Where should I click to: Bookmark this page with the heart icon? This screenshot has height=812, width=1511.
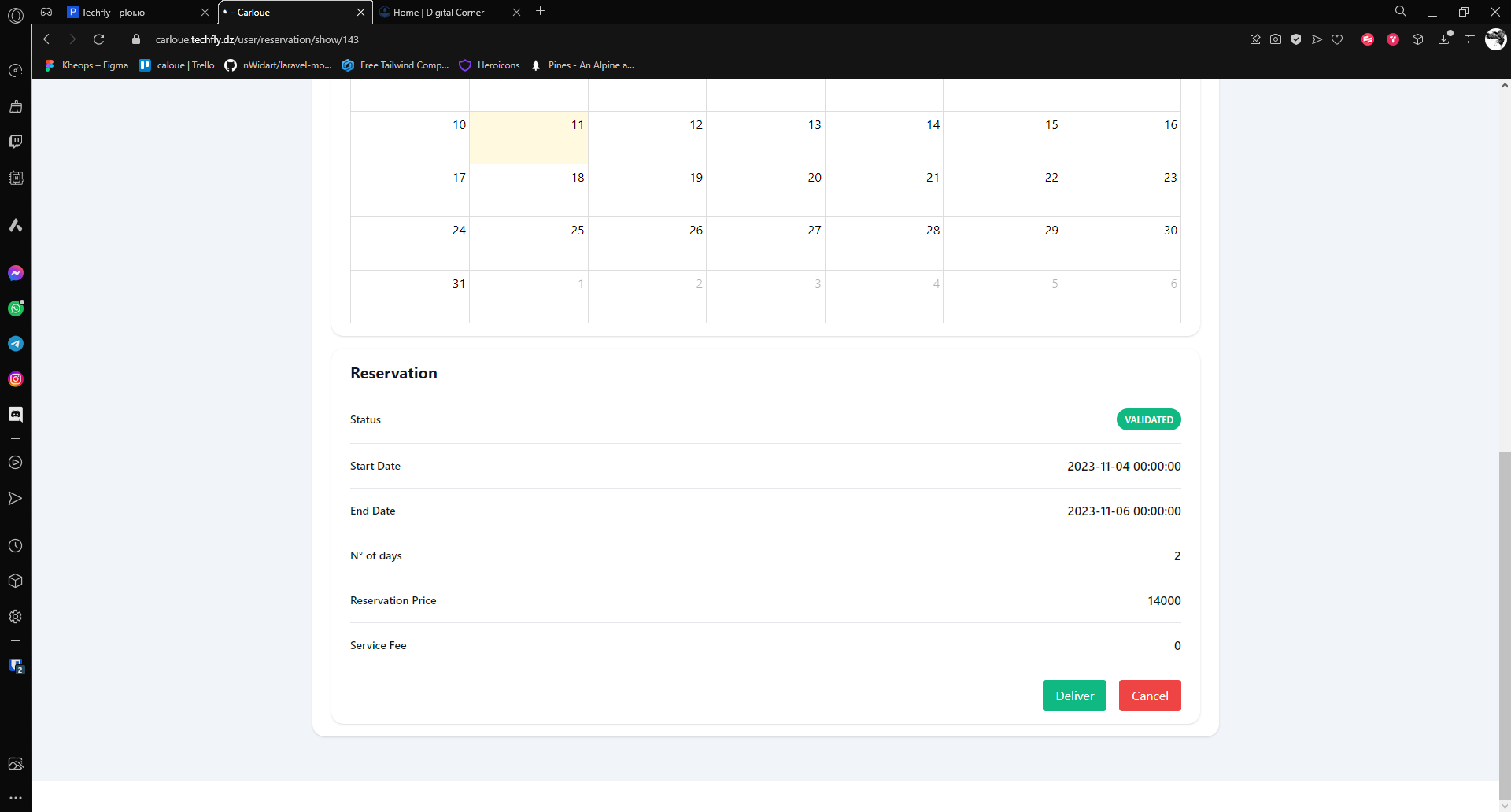tap(1337, 39)
